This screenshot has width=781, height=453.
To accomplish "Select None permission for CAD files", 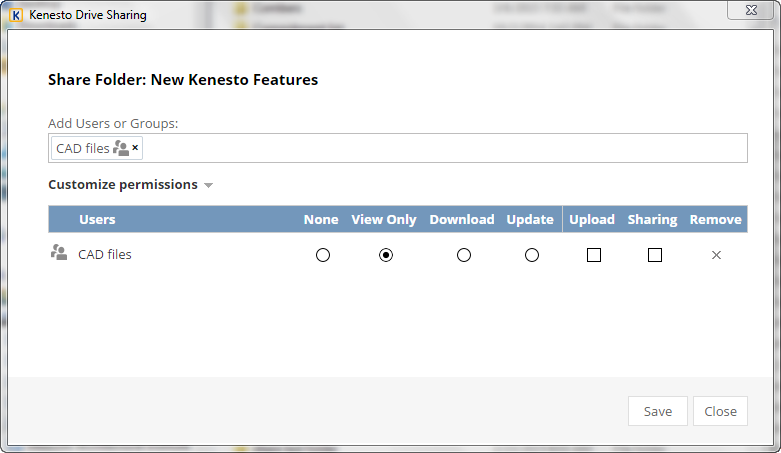I will coord(323,255).
